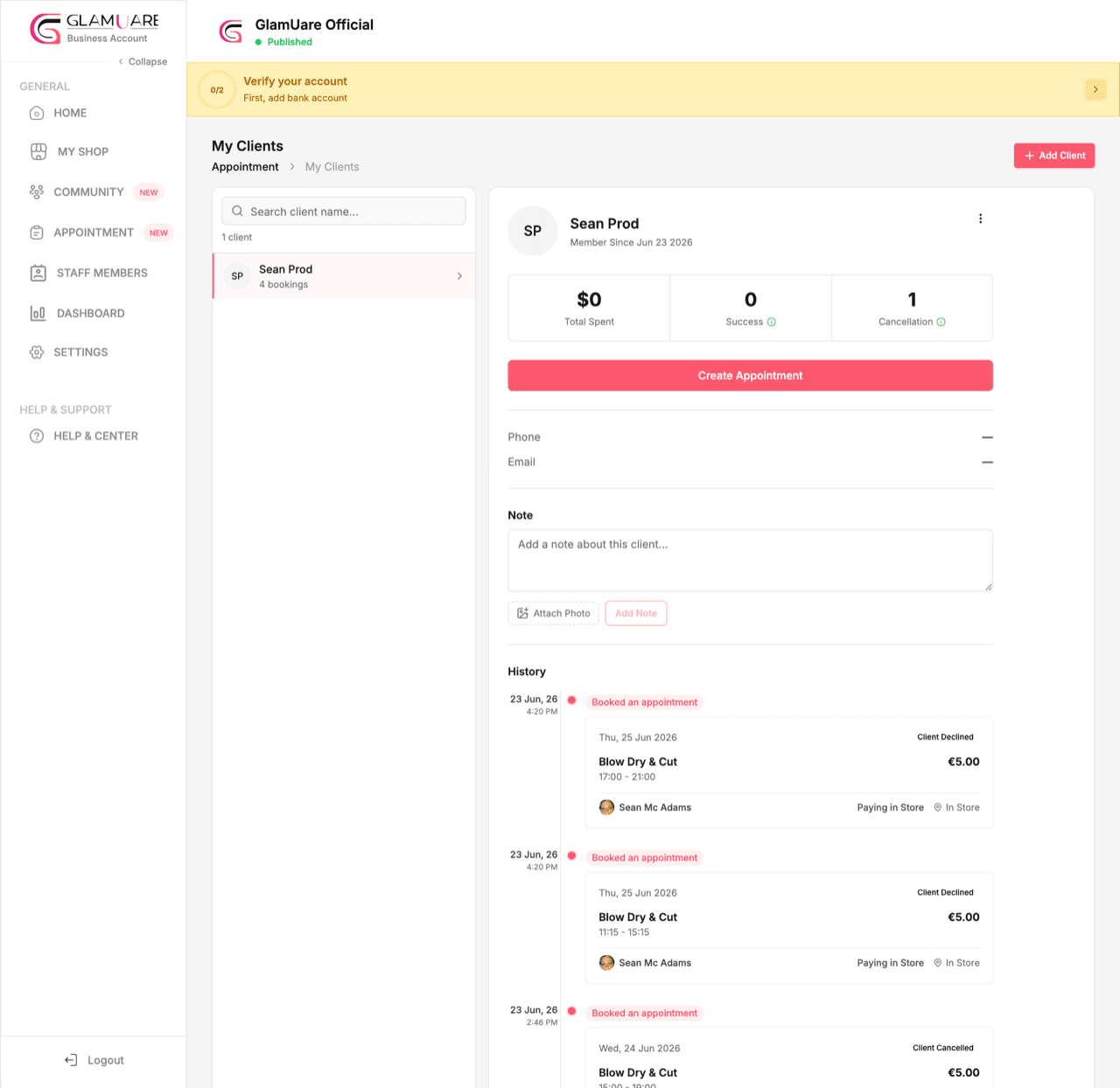Select the Sean Prod client row
1120x1088 pixels.
344,276
